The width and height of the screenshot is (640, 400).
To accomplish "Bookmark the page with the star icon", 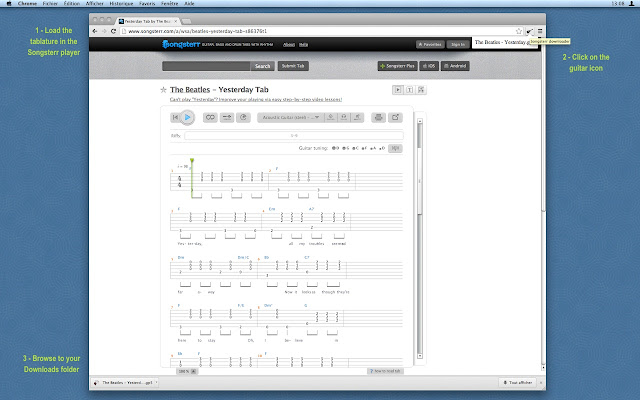I will [519, 31].
